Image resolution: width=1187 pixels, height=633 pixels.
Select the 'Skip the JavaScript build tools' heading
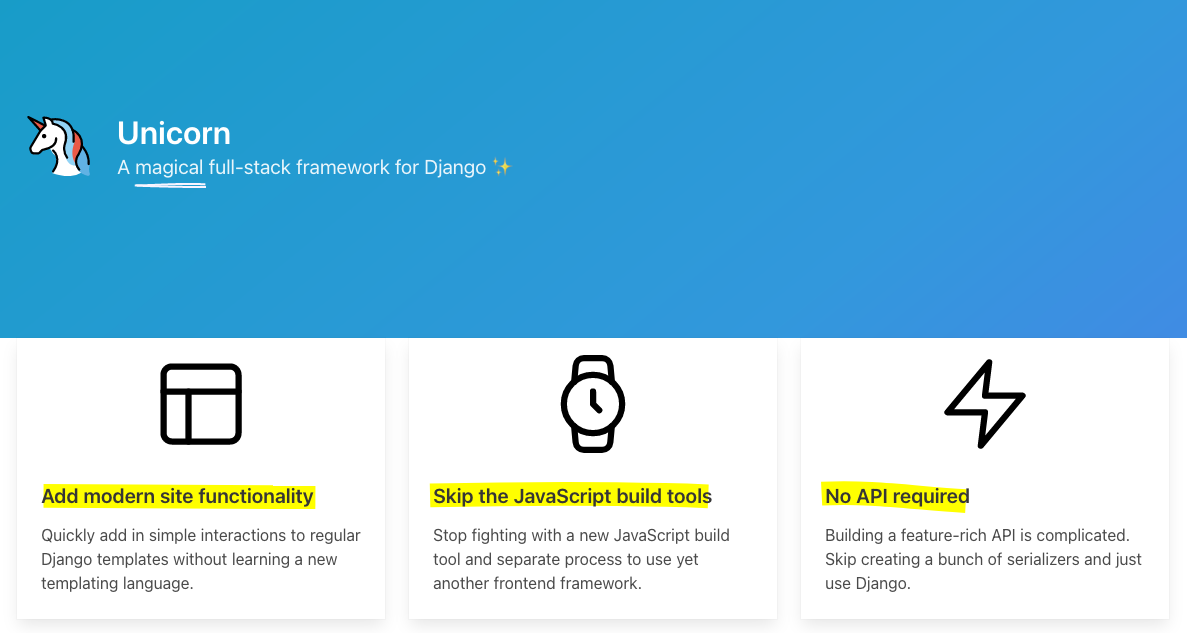pos(572,496)
